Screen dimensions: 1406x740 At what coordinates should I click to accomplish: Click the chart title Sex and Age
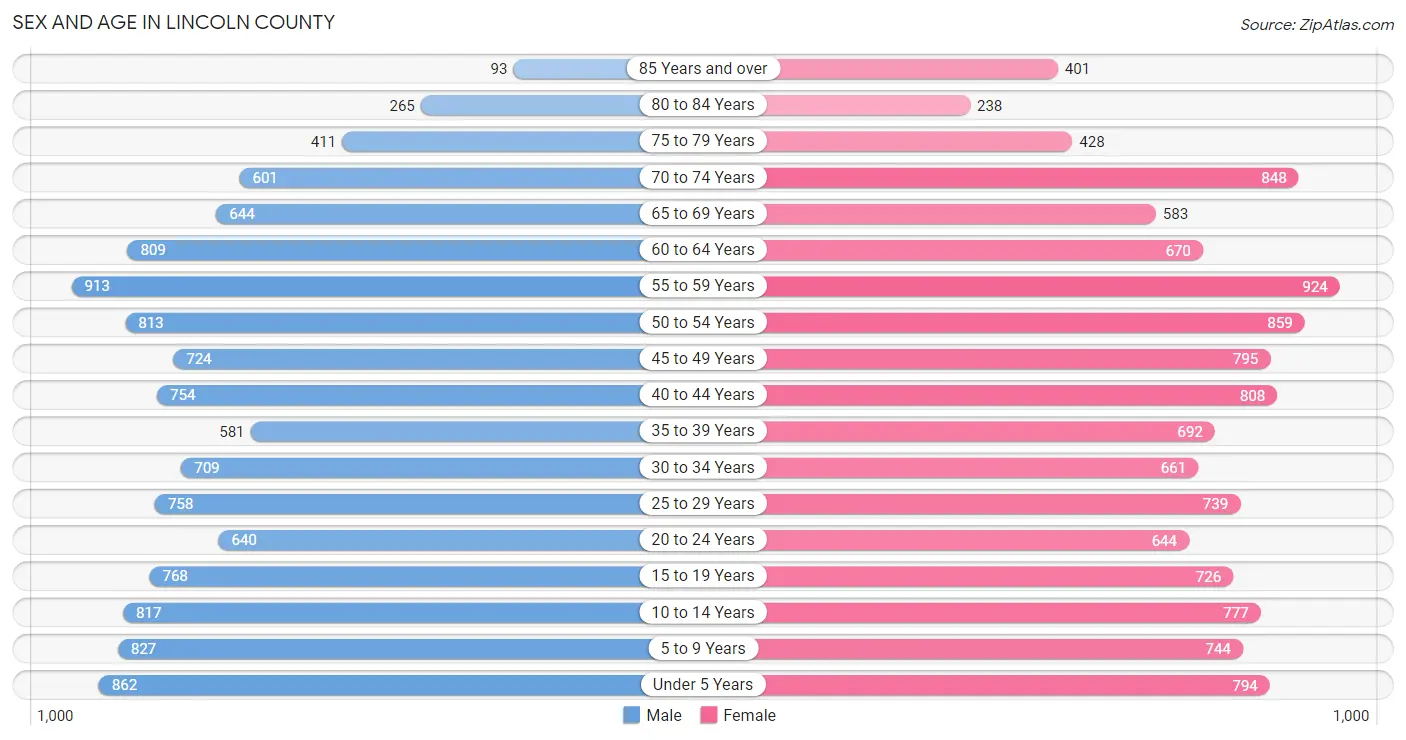tap(174, 22)
